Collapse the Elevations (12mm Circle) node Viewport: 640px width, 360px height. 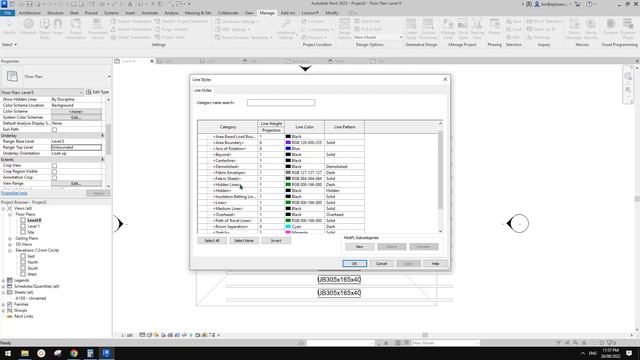[x=10, y=250]
